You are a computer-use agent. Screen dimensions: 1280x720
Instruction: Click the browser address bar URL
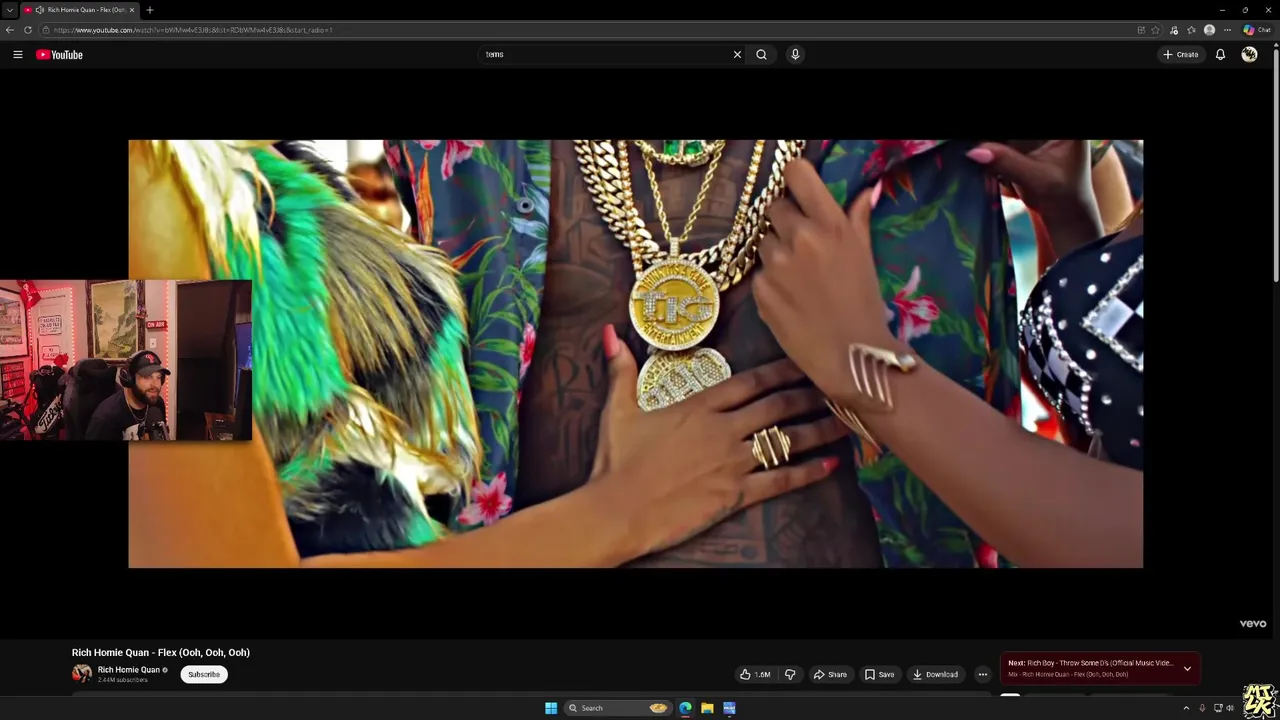pos(193,30)
